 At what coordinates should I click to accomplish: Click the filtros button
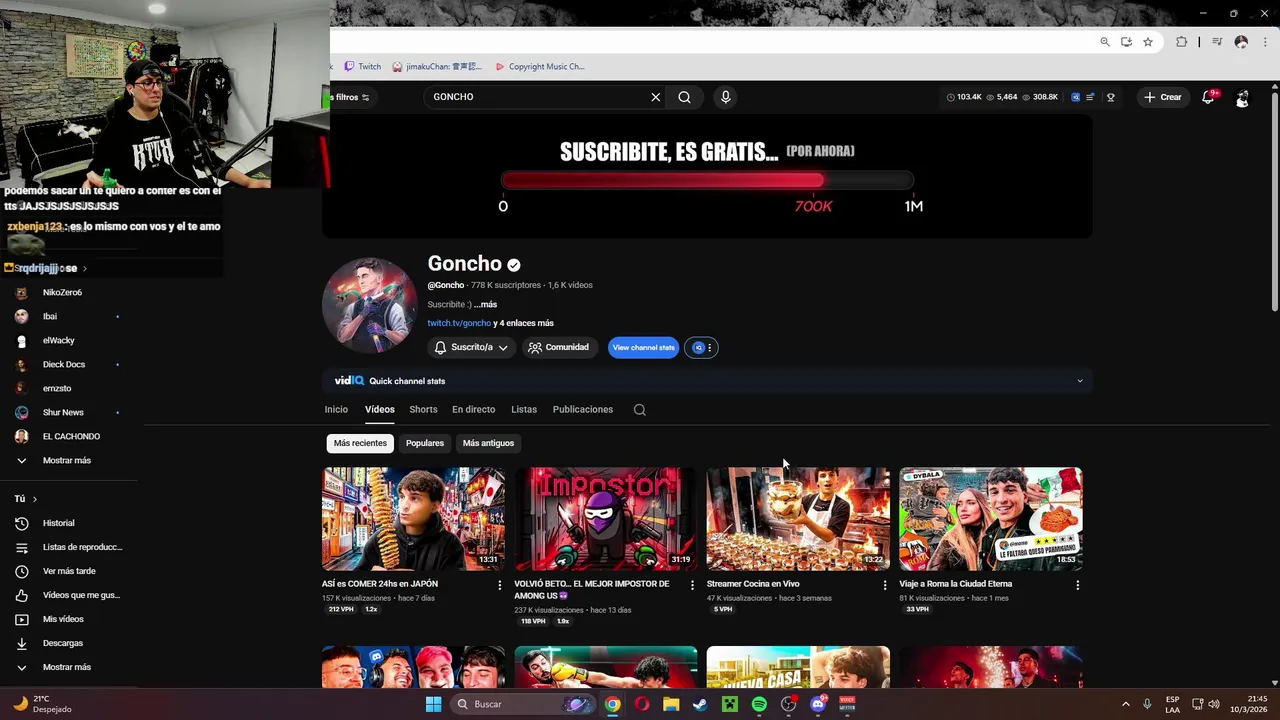(x=350, y=97)
